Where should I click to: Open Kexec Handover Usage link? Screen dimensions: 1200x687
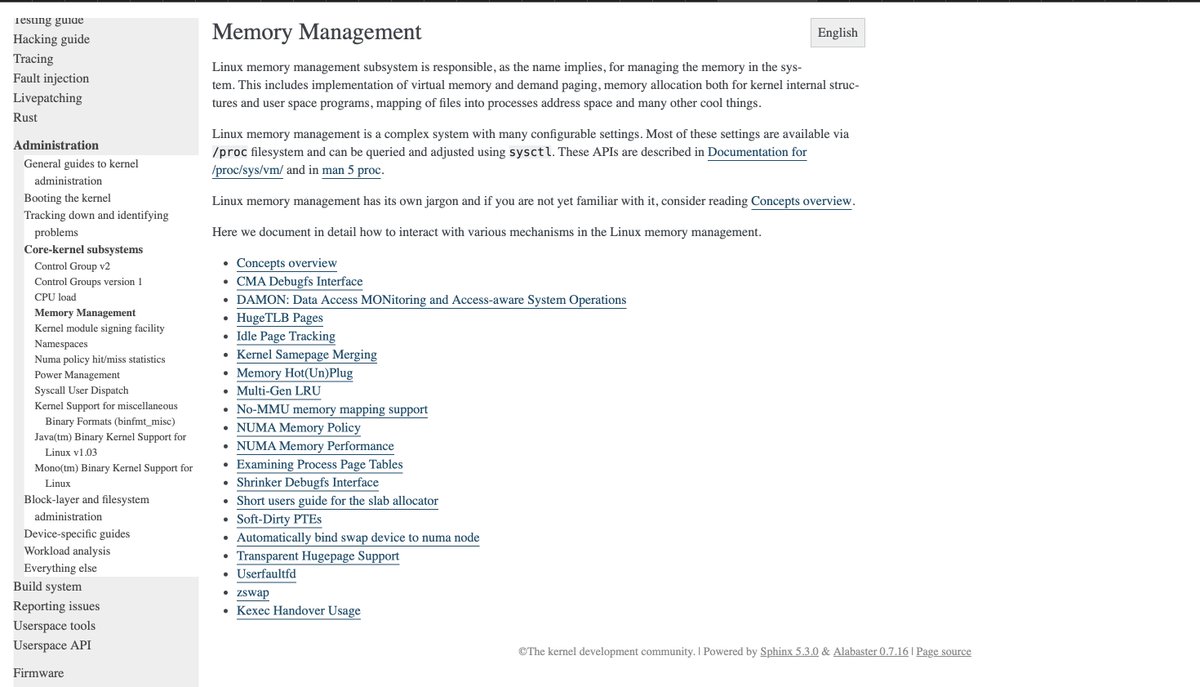pos(298,611)
